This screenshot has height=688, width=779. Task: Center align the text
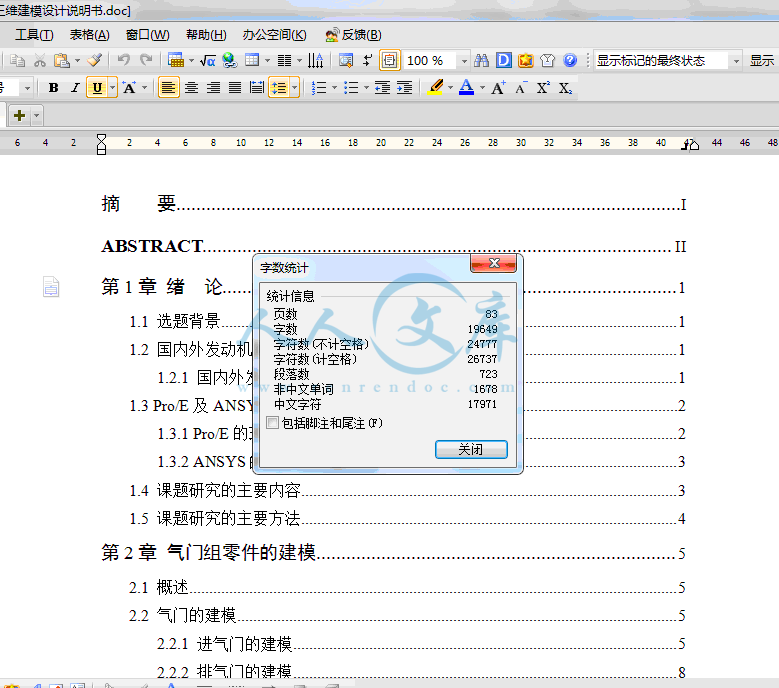(191, 88)
